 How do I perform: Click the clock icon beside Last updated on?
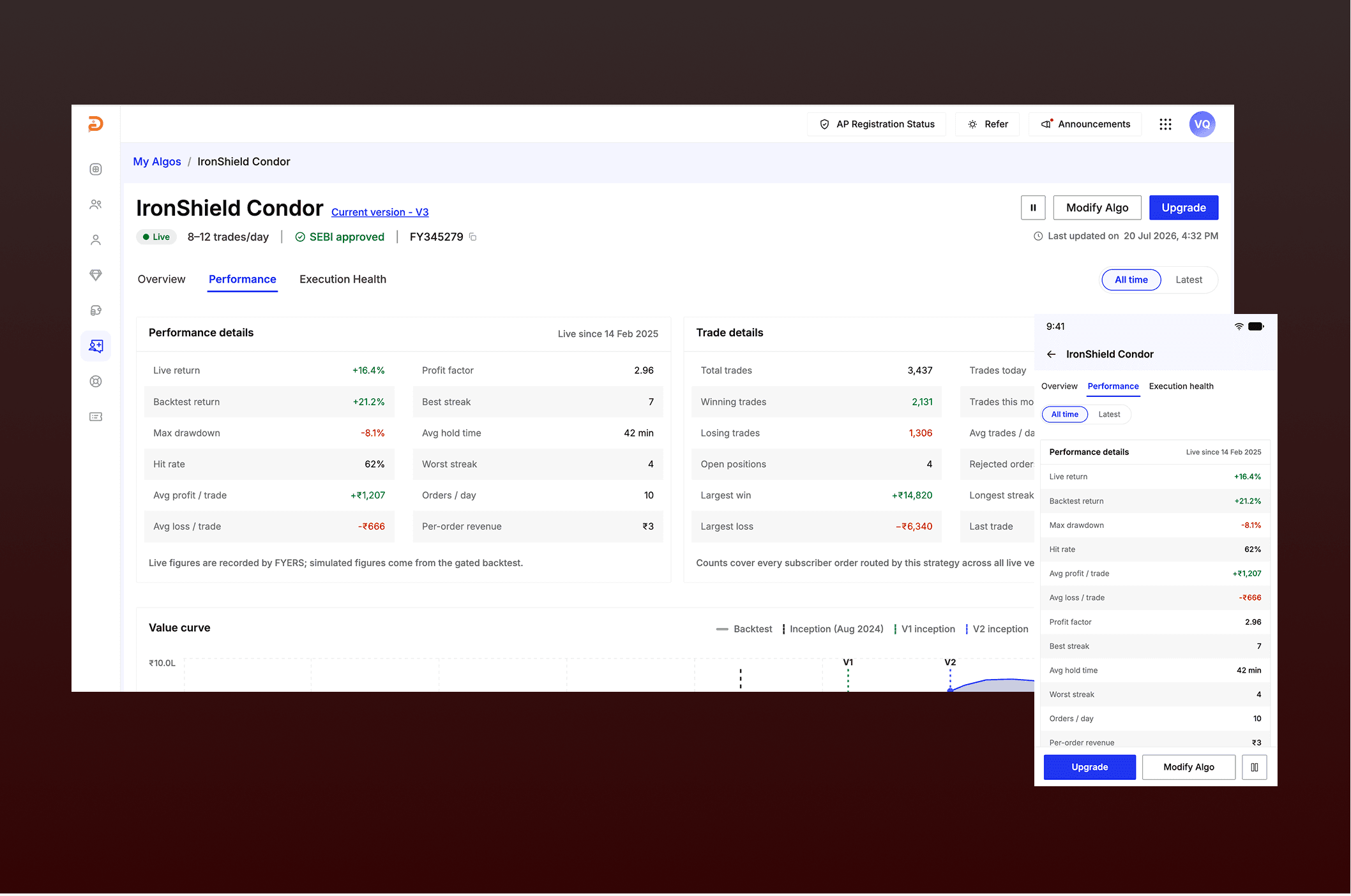(1038, 236)
